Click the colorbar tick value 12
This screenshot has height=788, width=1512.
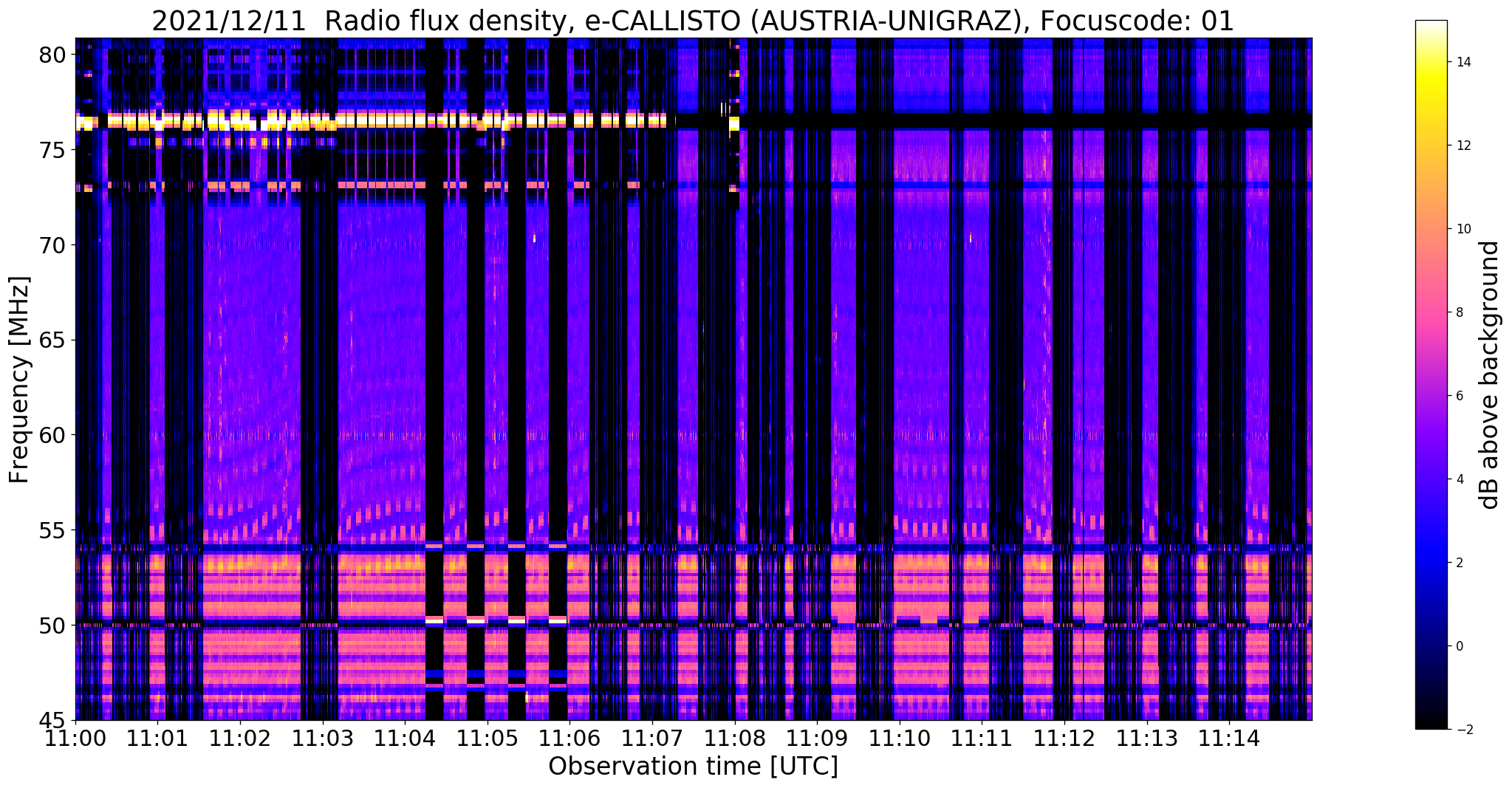pos(1463,145)
